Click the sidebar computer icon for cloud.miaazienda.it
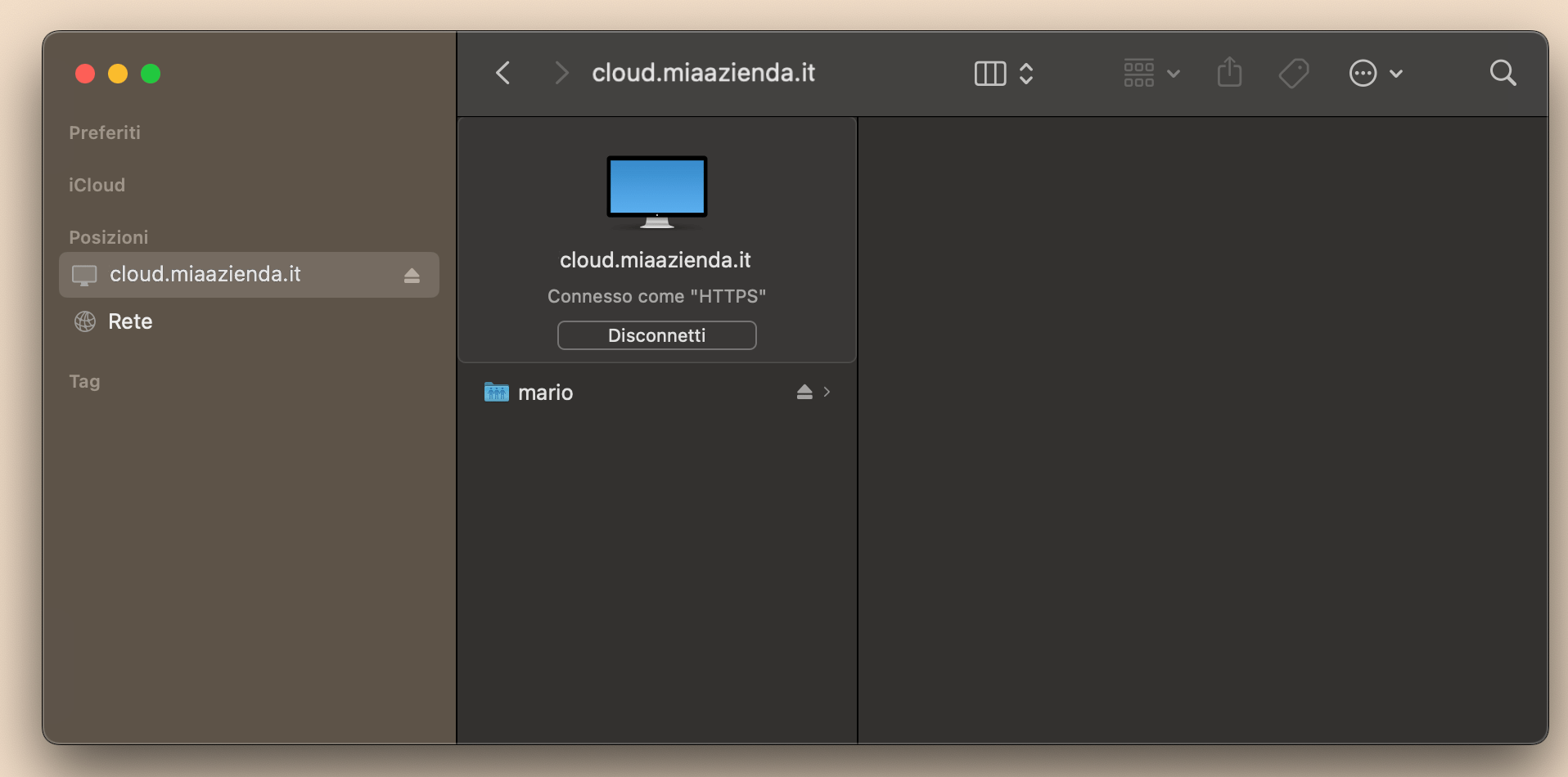Viewport: 1568px width, 777px height. click(x=84, y=276)
